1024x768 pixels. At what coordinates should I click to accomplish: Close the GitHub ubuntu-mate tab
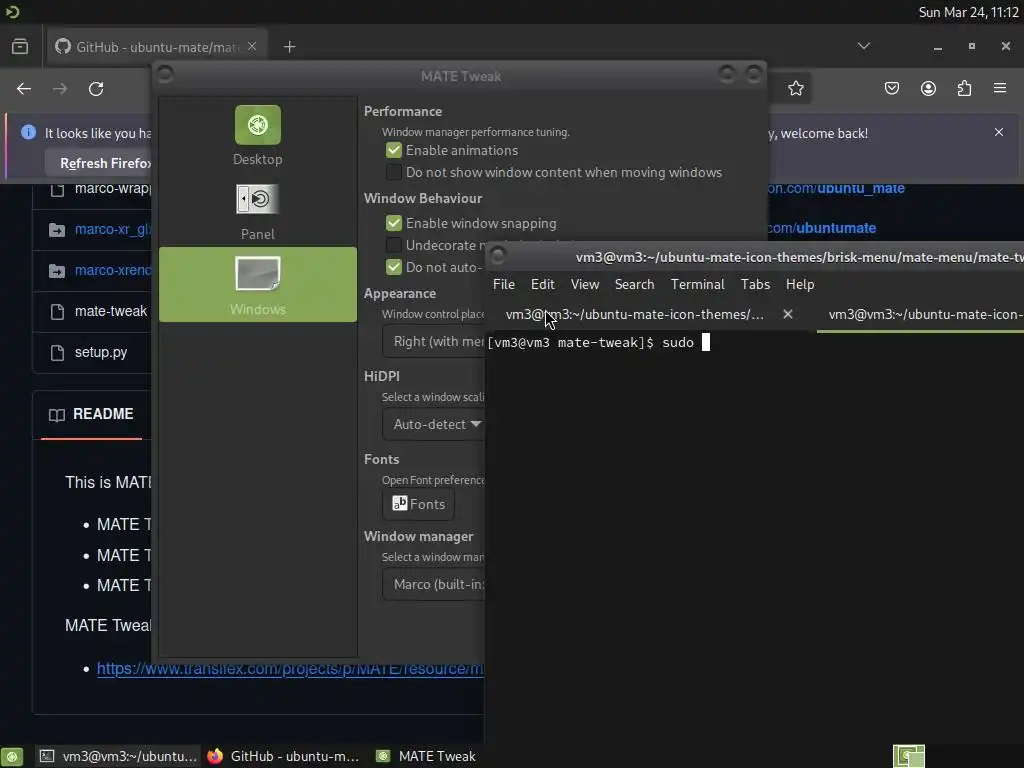click(252, 46)
